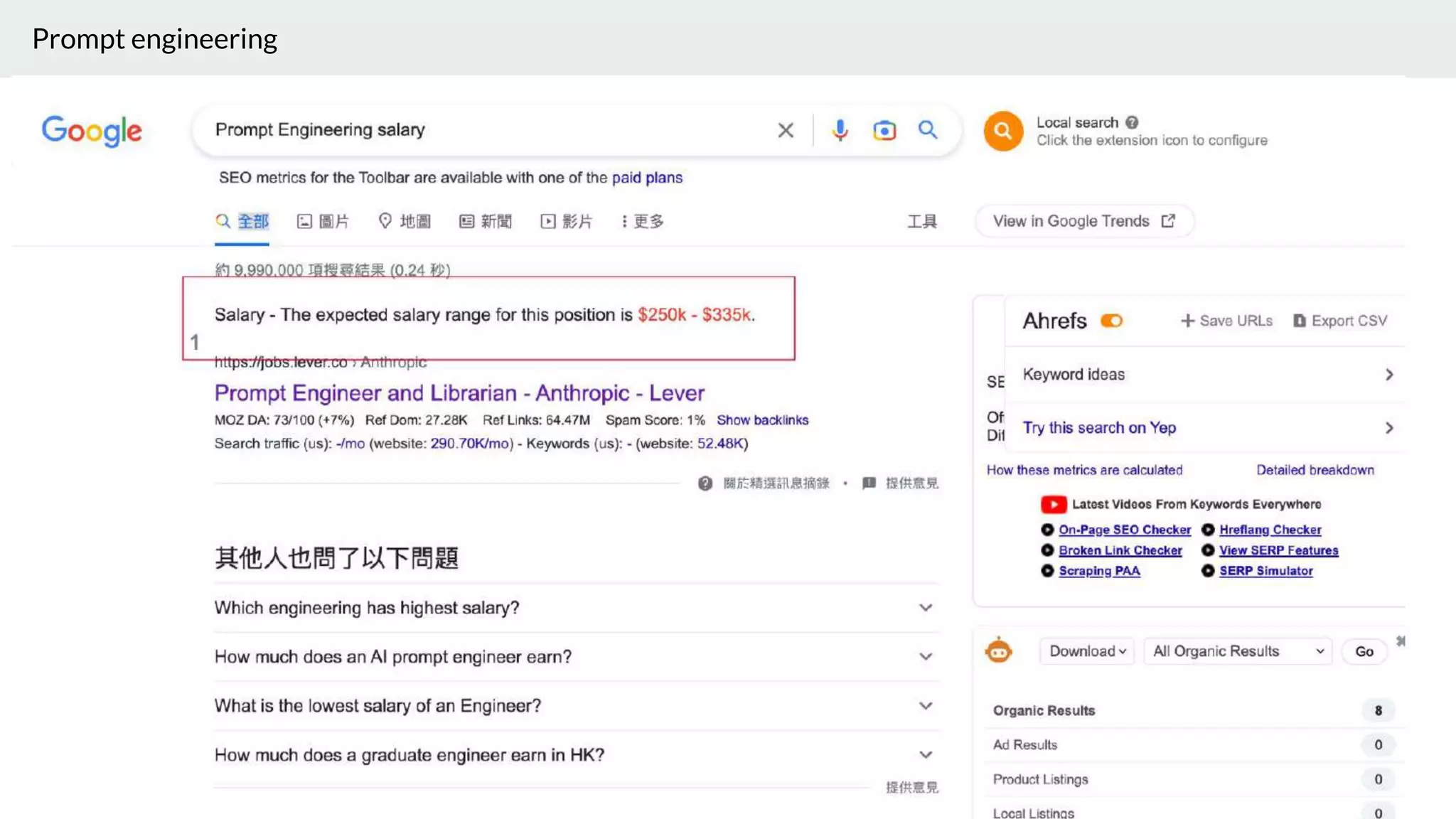Click the orange Local search extension icon
This screenshot has height=819, width=1456.
(x=1002, y=131)
